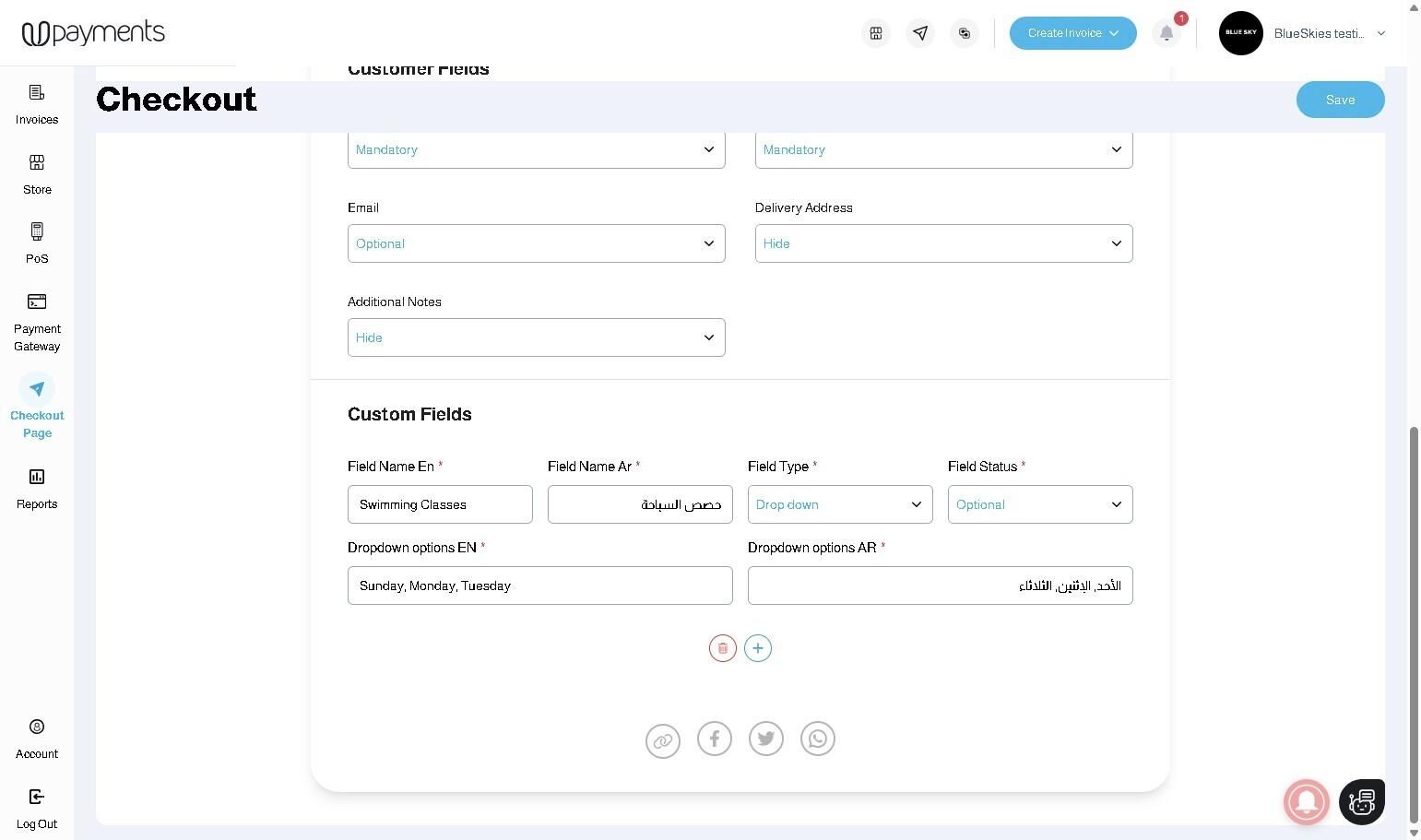
Task: Edit the Dropdown options EN field
Action: [x=540, y=586]
